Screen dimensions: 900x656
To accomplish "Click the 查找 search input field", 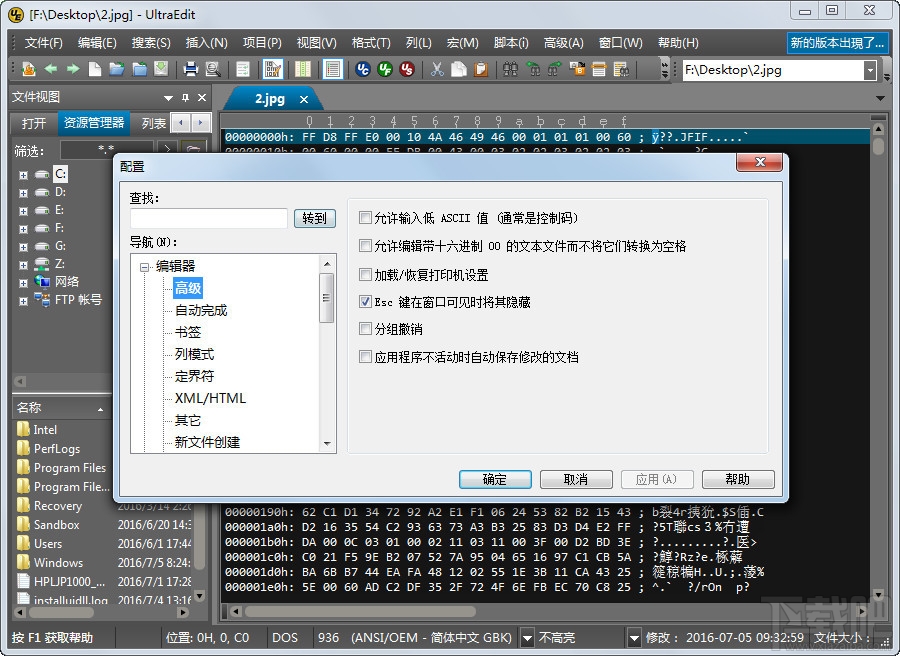I will coord(208,219).
